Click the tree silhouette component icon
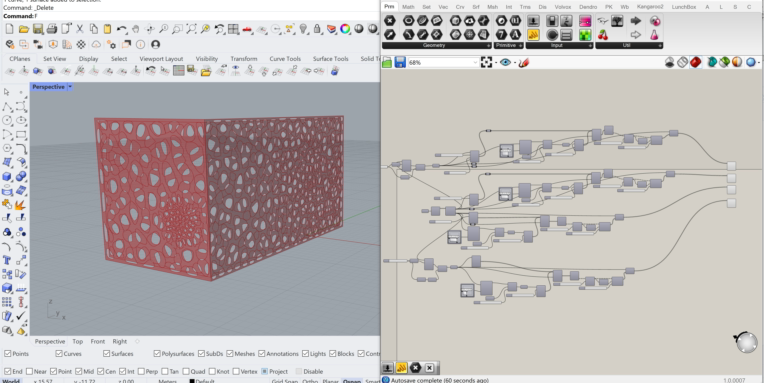 (617, 21)
